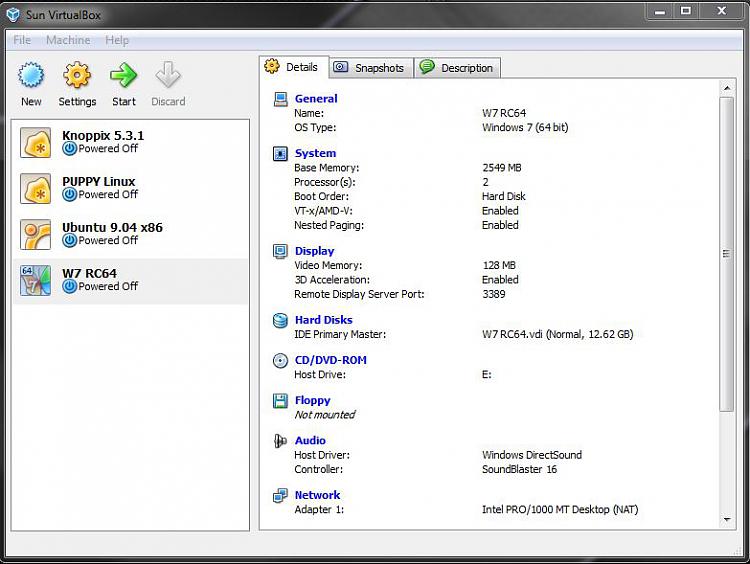
Task: Click the '128 MB' video memory value
Action: (499, 265)
